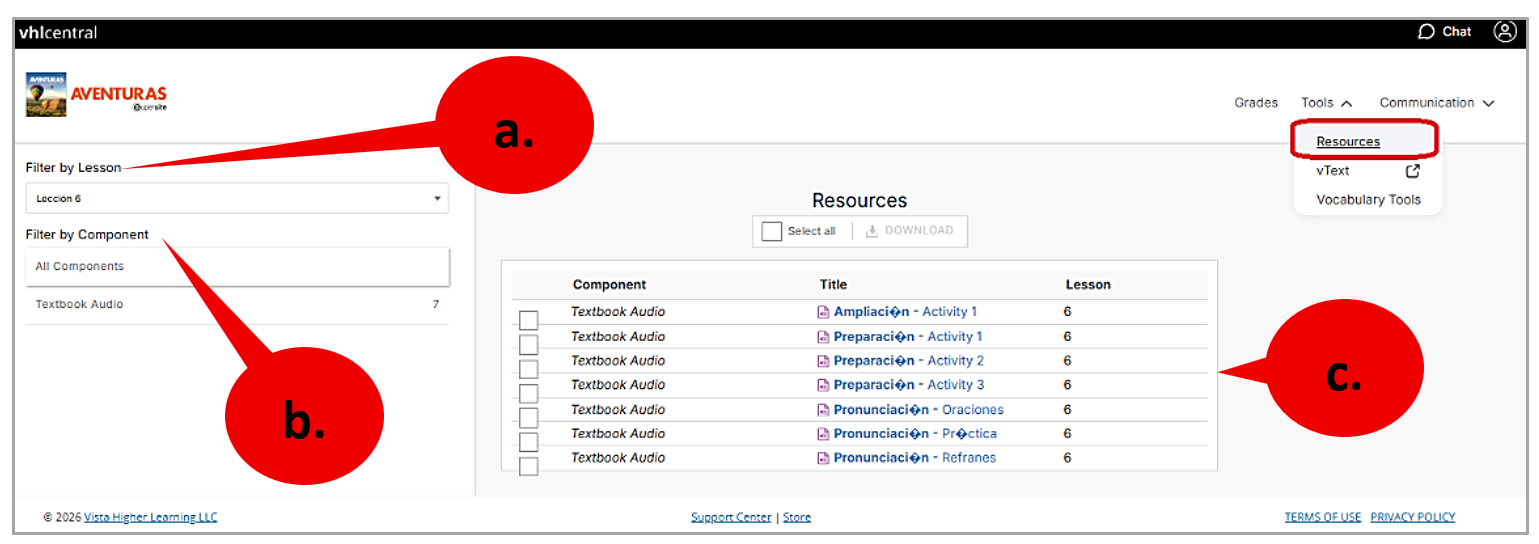Open the Grades page

point(1256,103)
